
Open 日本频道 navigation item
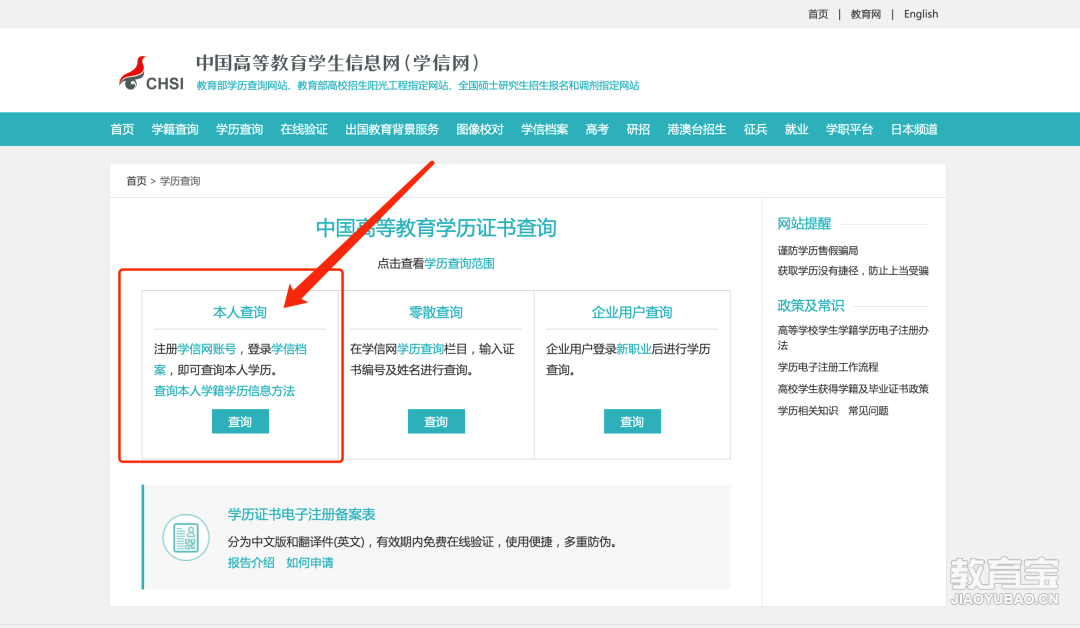coord(914,129)
